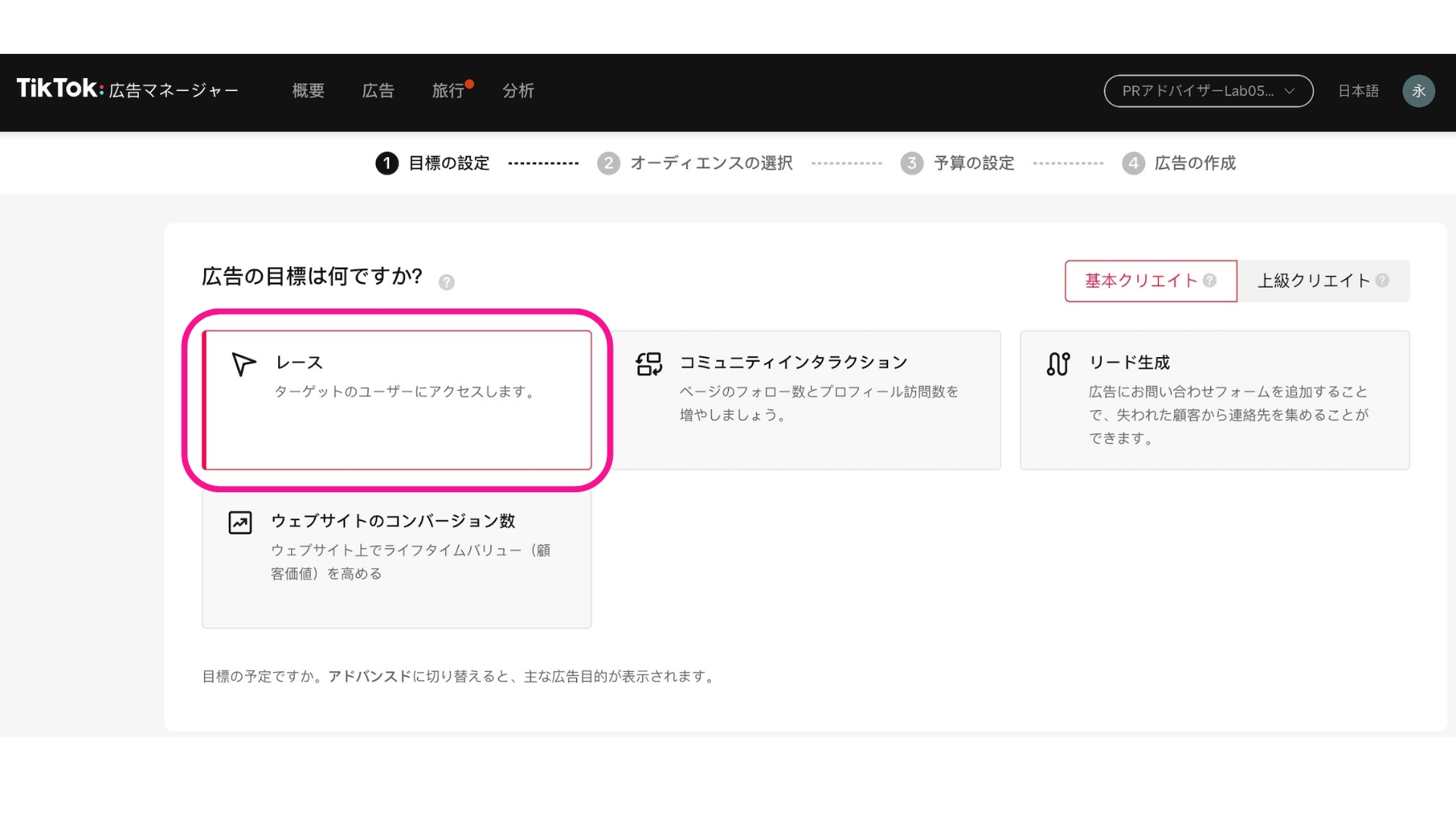Click text ターゲットのユーザーにアクセスします。
This screenshot has width=1456, height=819.
click(x=406, y=392)
